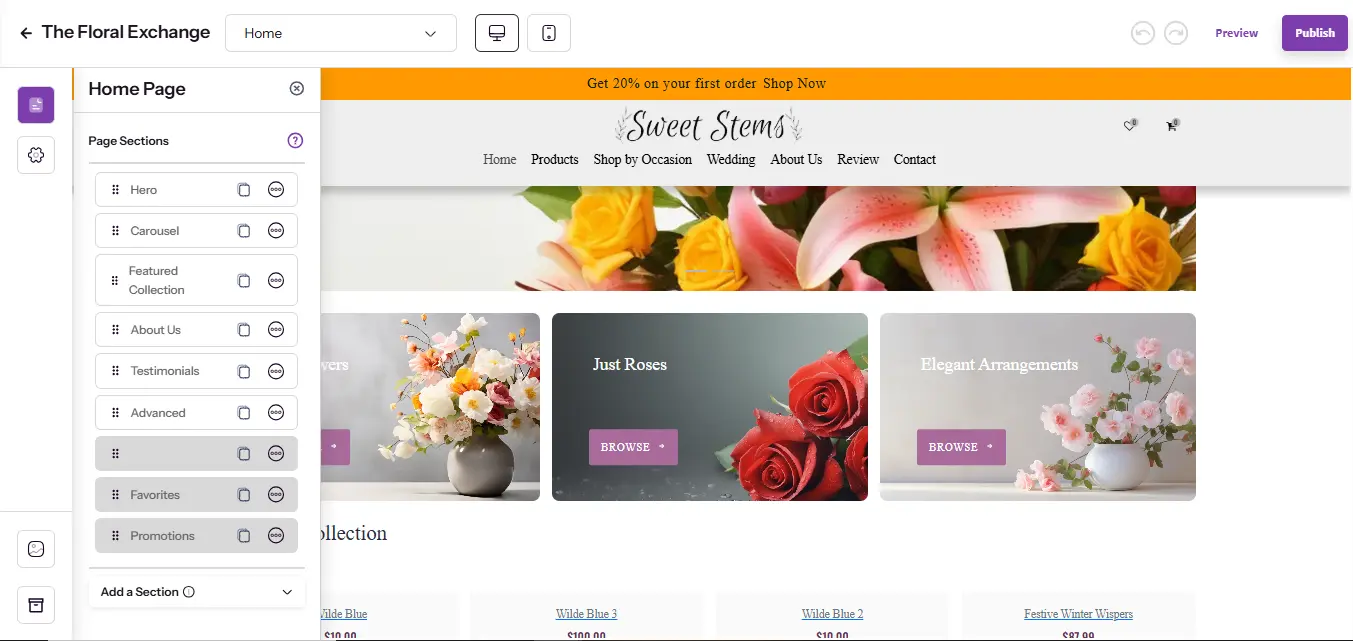Viewport: 1353px width, 641px height.
Task: Publish the site
Action: (x=1315, y=33)
